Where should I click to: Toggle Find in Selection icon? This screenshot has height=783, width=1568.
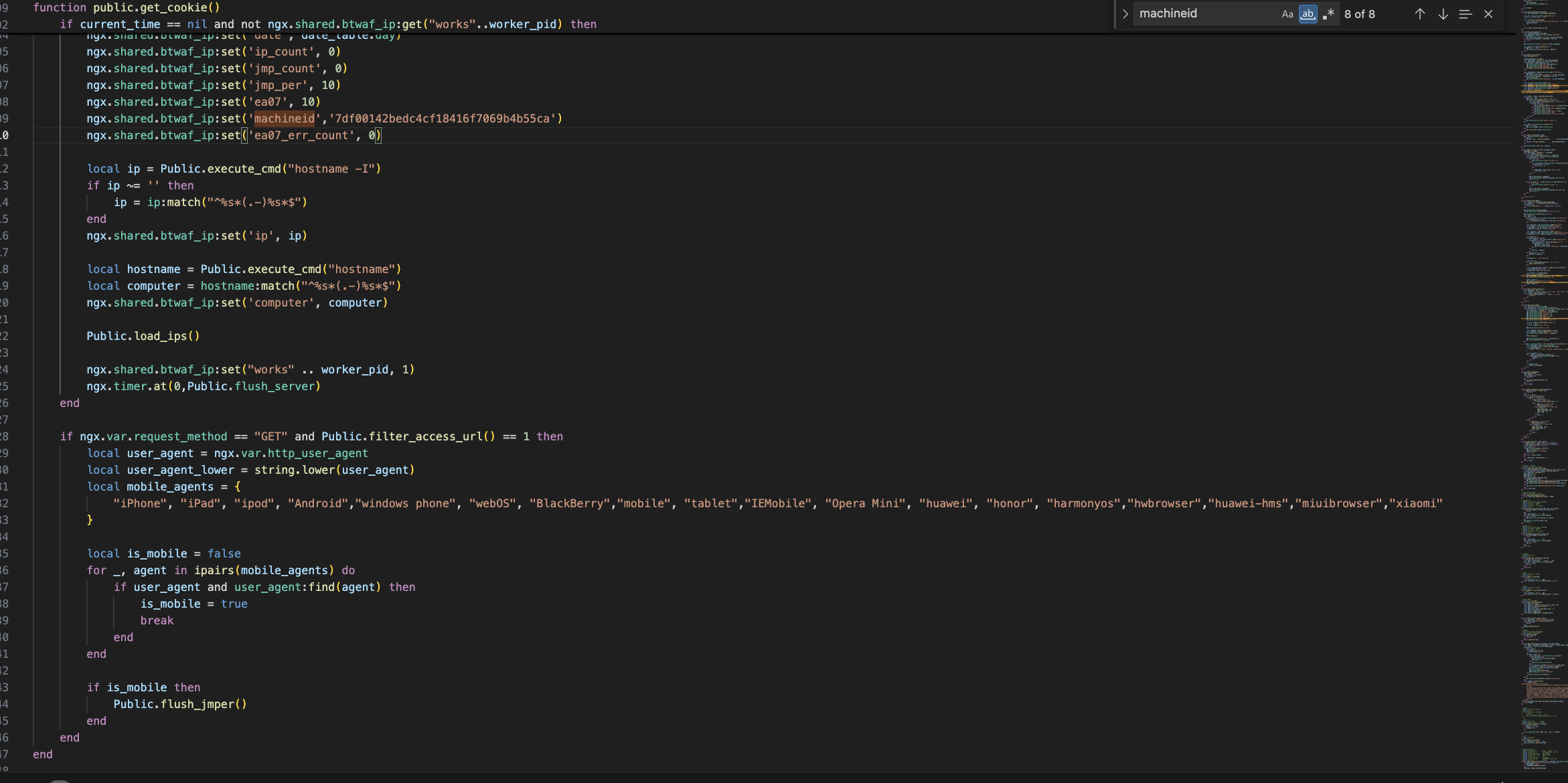pos(1466,14)
